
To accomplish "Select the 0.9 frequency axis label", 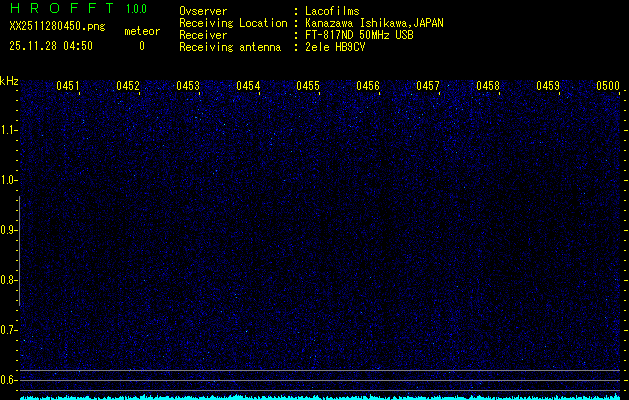I will 9,230.
